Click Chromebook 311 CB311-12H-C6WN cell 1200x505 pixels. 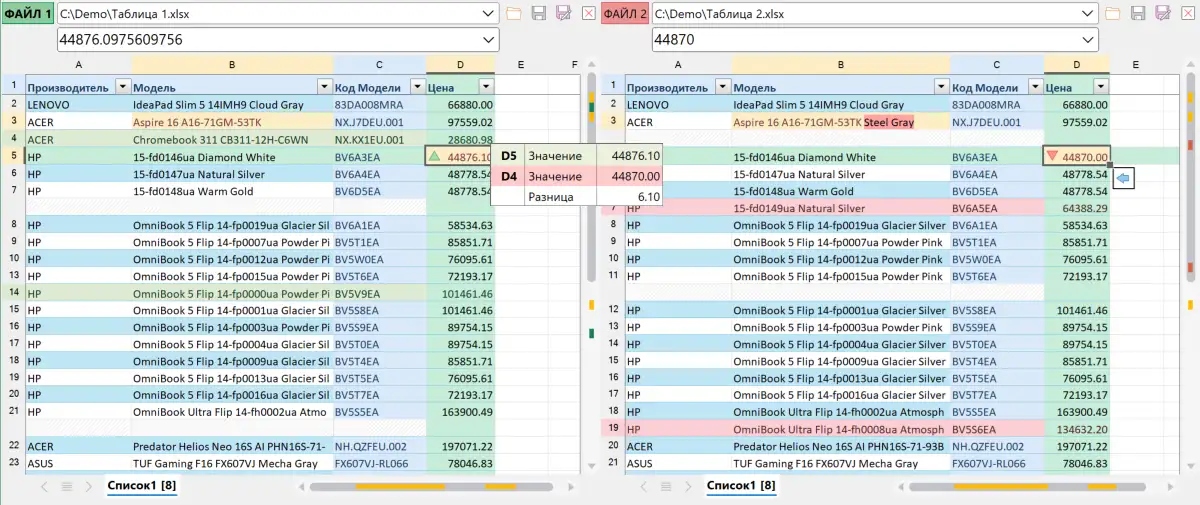pyautogui.click(x=231, y=139)
